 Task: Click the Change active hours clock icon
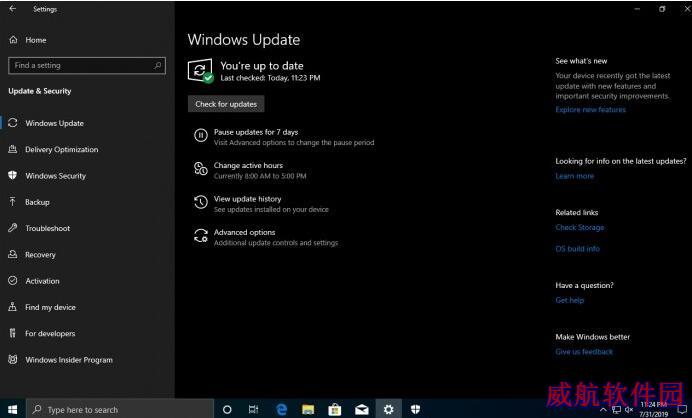(200, 169)
